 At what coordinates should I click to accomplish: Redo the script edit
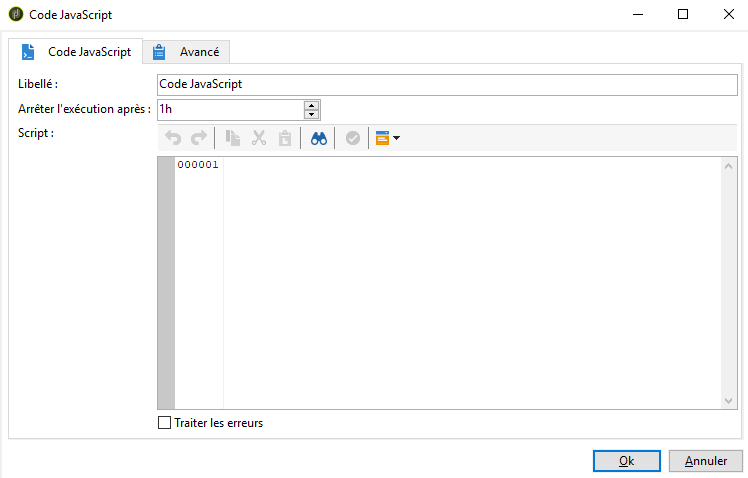(x=199, y=138)
